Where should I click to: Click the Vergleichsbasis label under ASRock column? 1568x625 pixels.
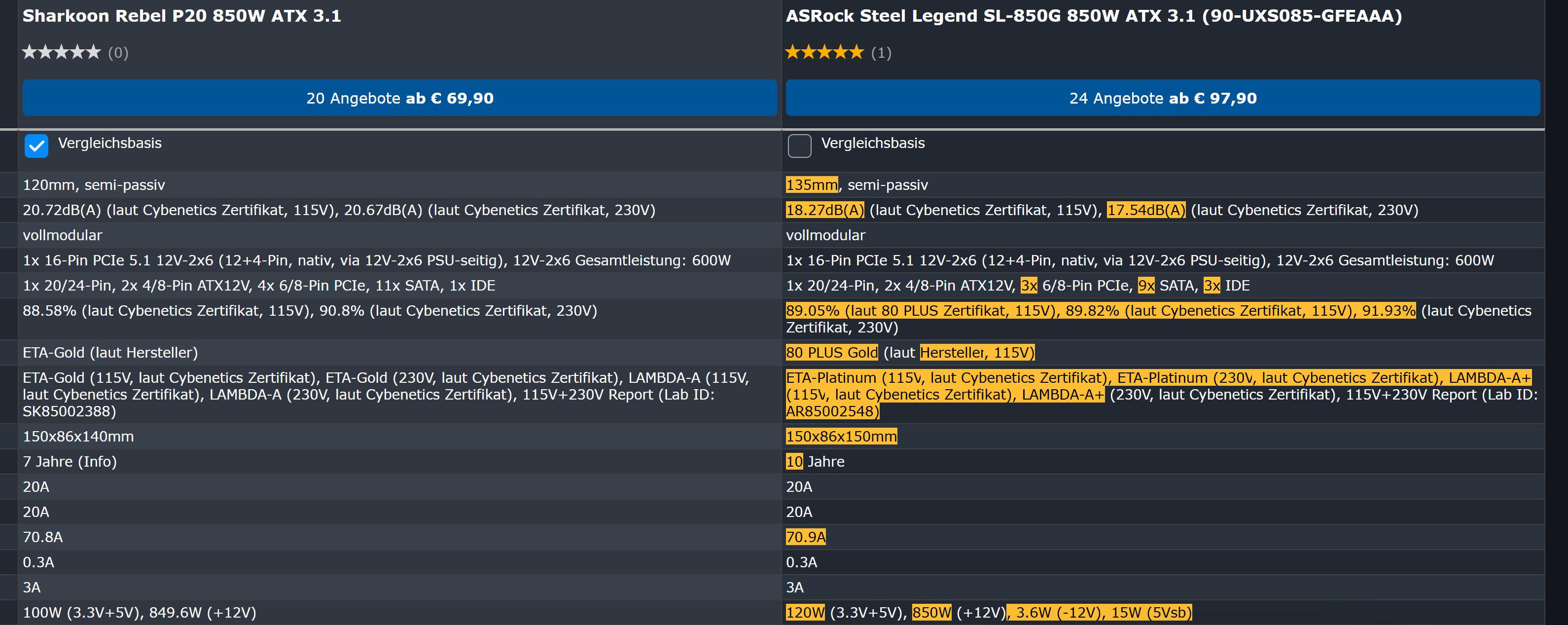pos(872,143)
